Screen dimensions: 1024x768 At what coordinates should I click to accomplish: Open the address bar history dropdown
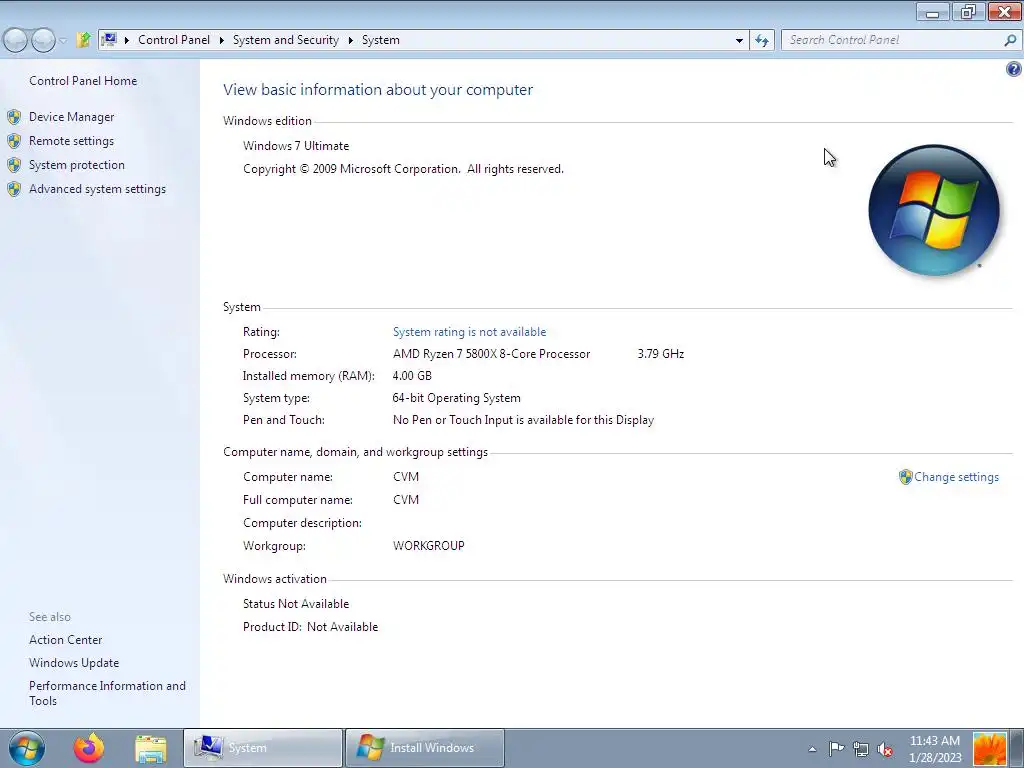point(739,40)
